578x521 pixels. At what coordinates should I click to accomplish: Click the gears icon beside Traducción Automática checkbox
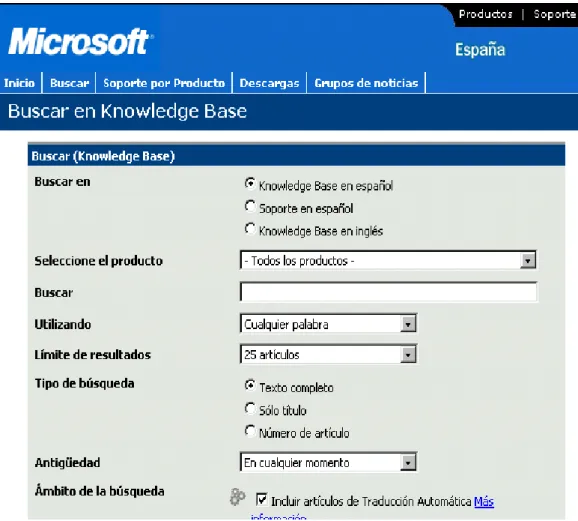237,497
